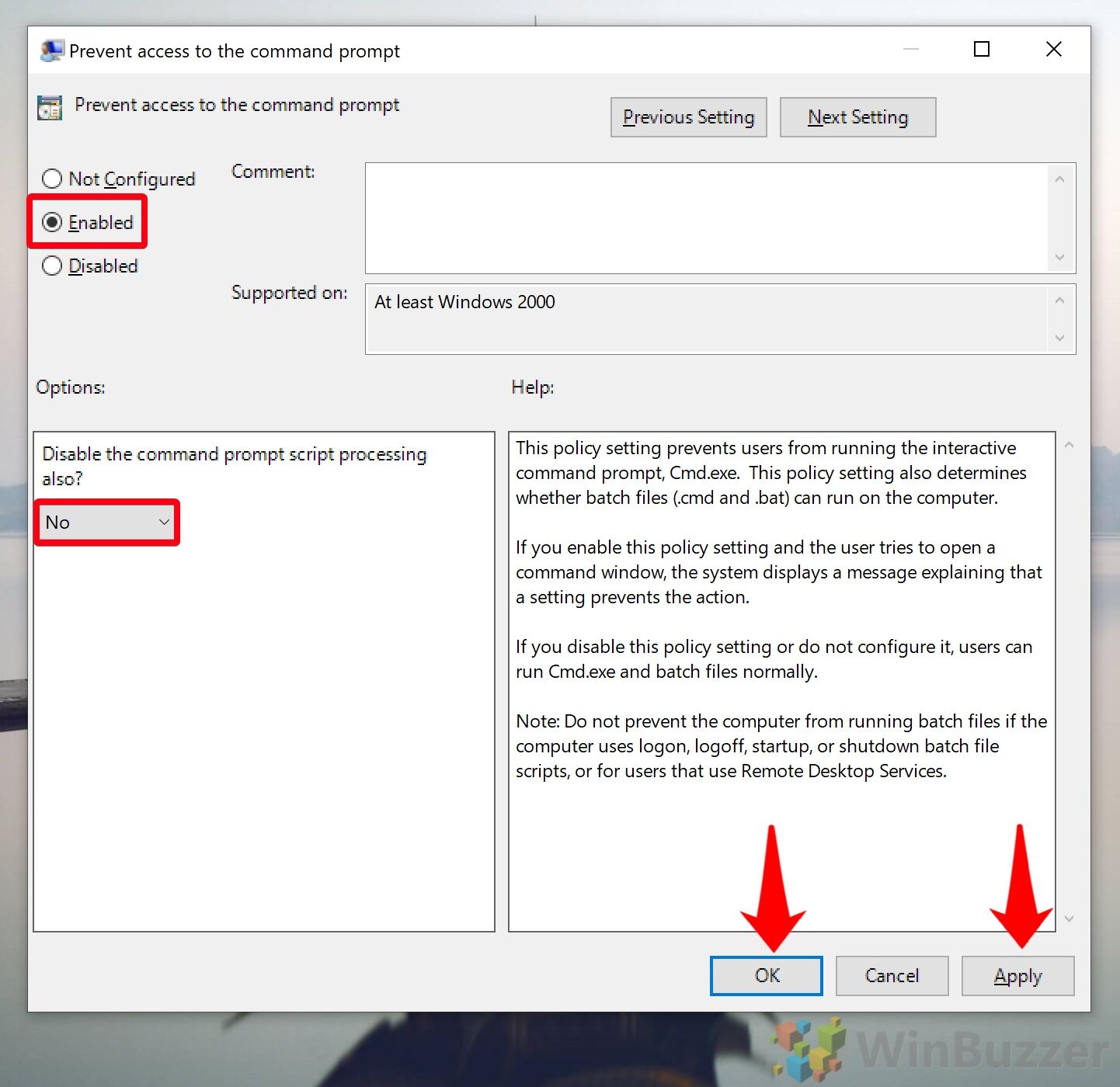Click Apply to save the policy

[x=1018, y=976]
